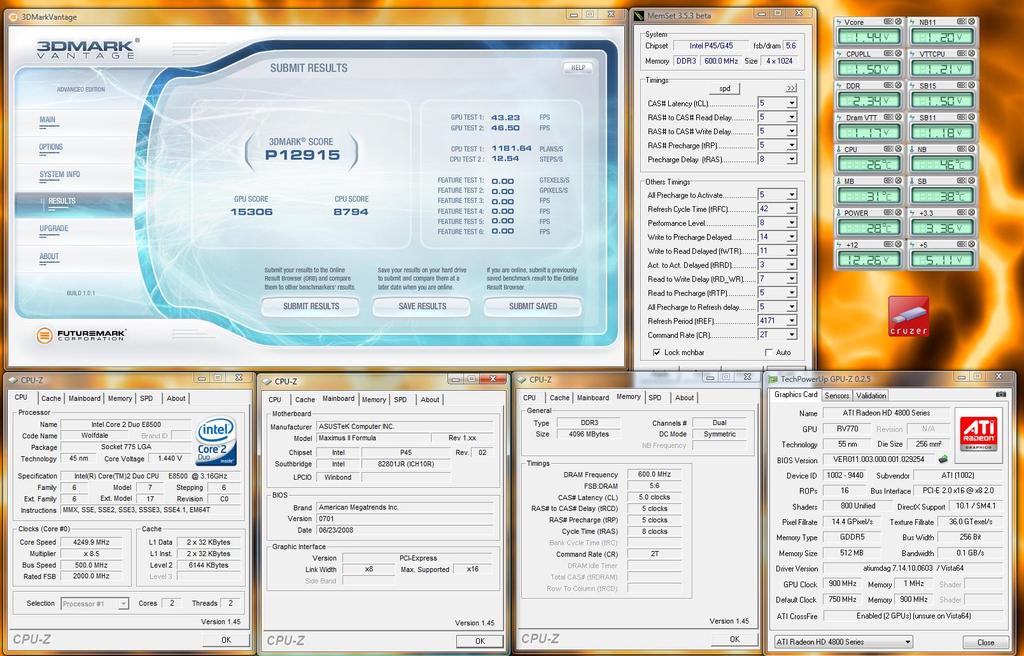Click the GPU SCORE value 15306
Screen dimensions: 1024x656
pos(251,212)
